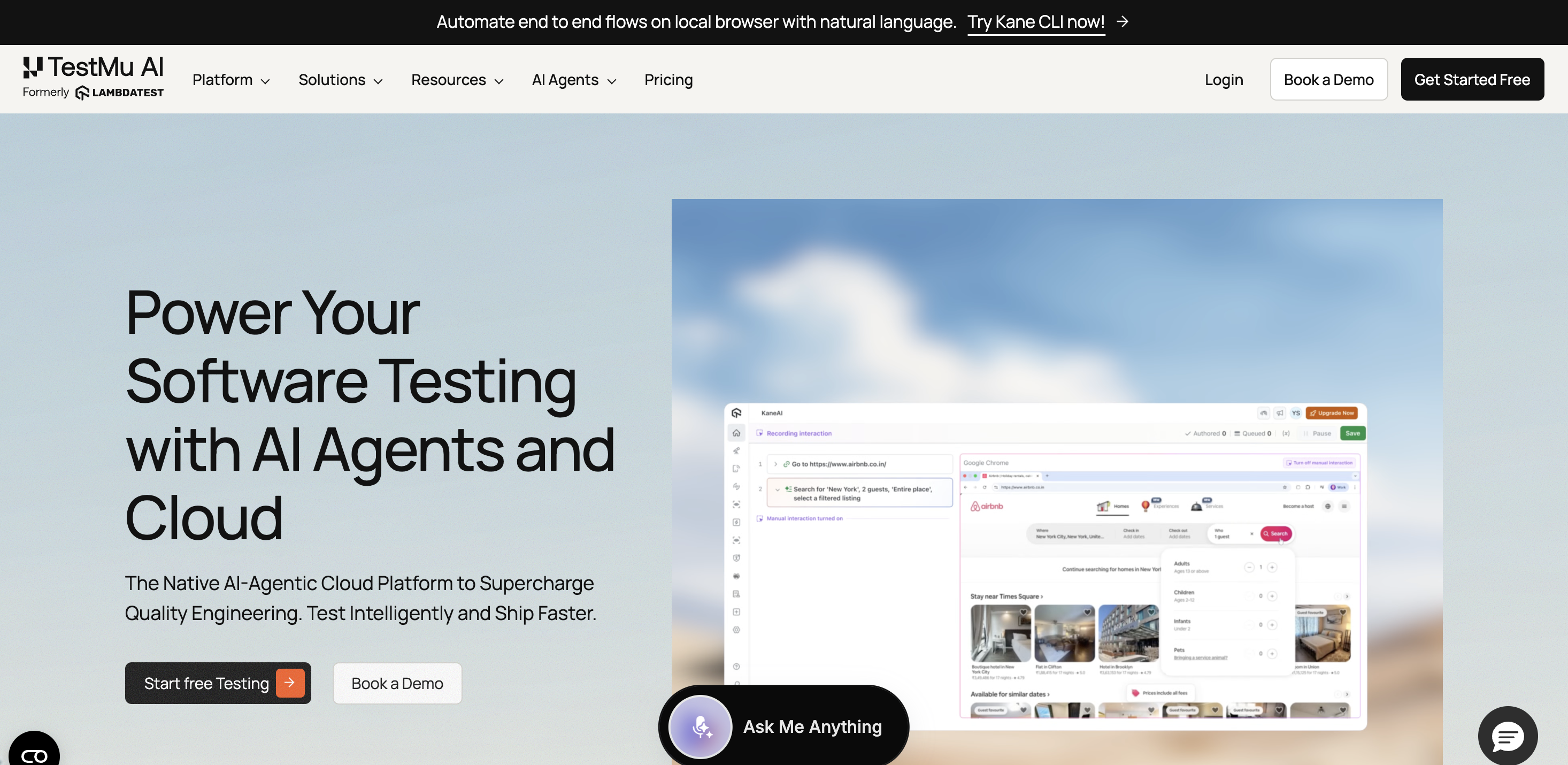1568x765 pixels.
Task: Click the YS avatar in the KaneAI header
Action: (1296, 413)
